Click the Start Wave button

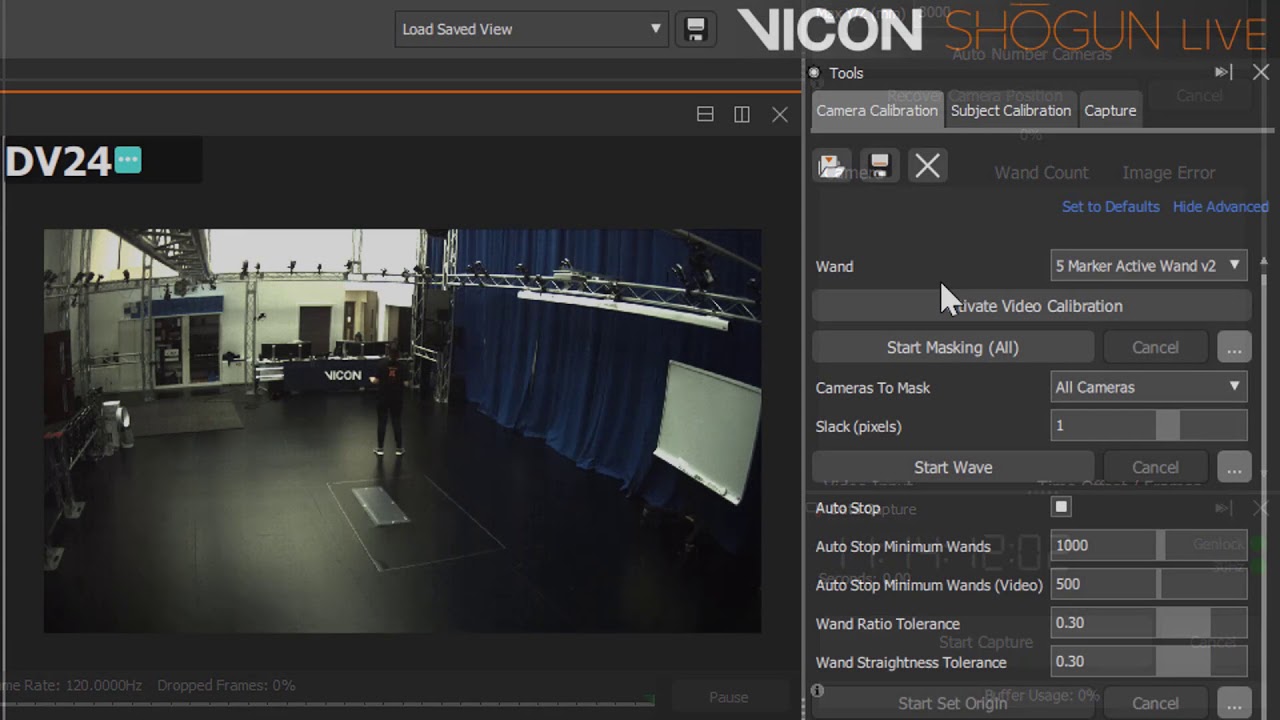point(953,468)
